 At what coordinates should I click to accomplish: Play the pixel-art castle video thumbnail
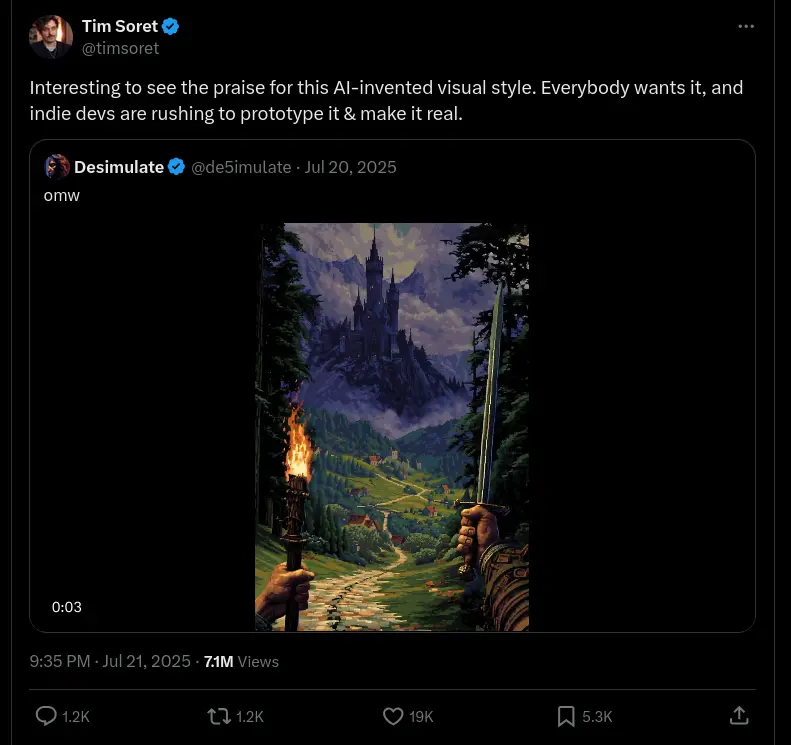tap(392, 427)
